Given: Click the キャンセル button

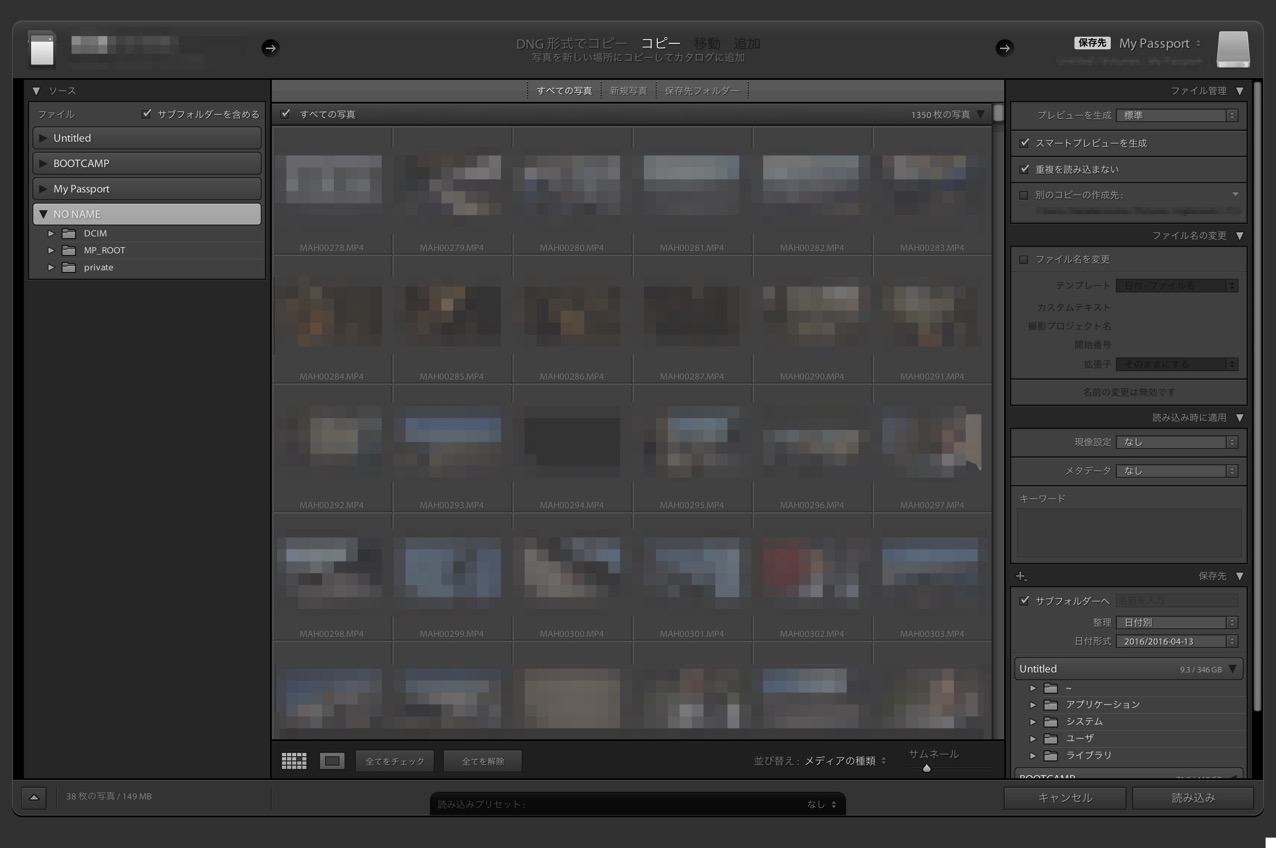Looking at the screenshot, I should click(x=1065, y=798).
